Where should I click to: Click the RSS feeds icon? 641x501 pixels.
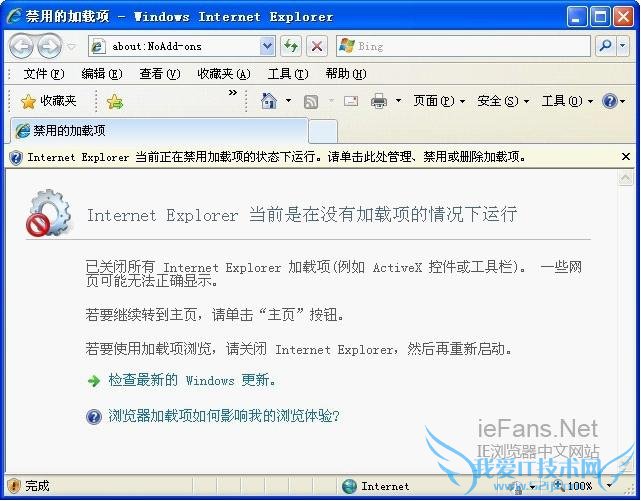tap(311, 101)
